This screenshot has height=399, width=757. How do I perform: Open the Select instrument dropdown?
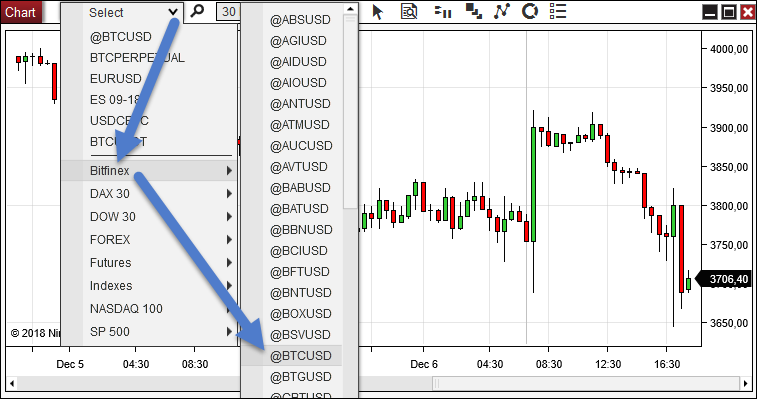pos(132,13)
